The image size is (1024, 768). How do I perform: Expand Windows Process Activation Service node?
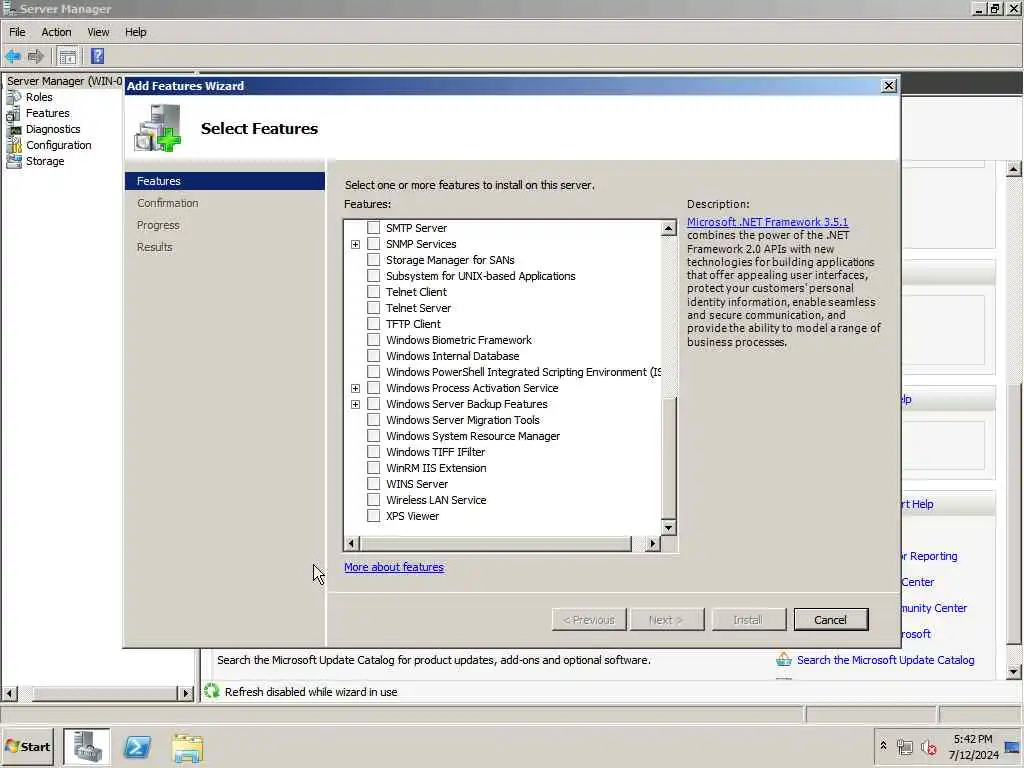click(355, 388)
